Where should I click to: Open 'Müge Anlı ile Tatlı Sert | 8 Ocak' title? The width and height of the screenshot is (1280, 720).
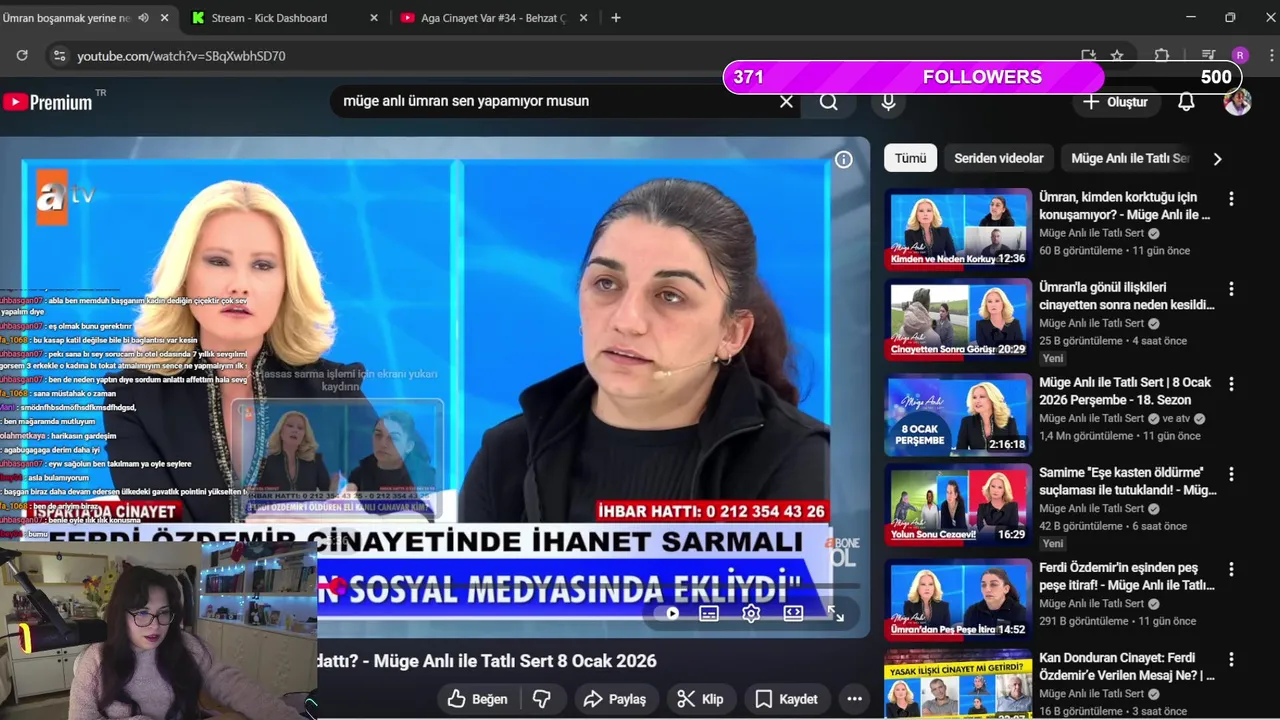(x=1125, y=391)
